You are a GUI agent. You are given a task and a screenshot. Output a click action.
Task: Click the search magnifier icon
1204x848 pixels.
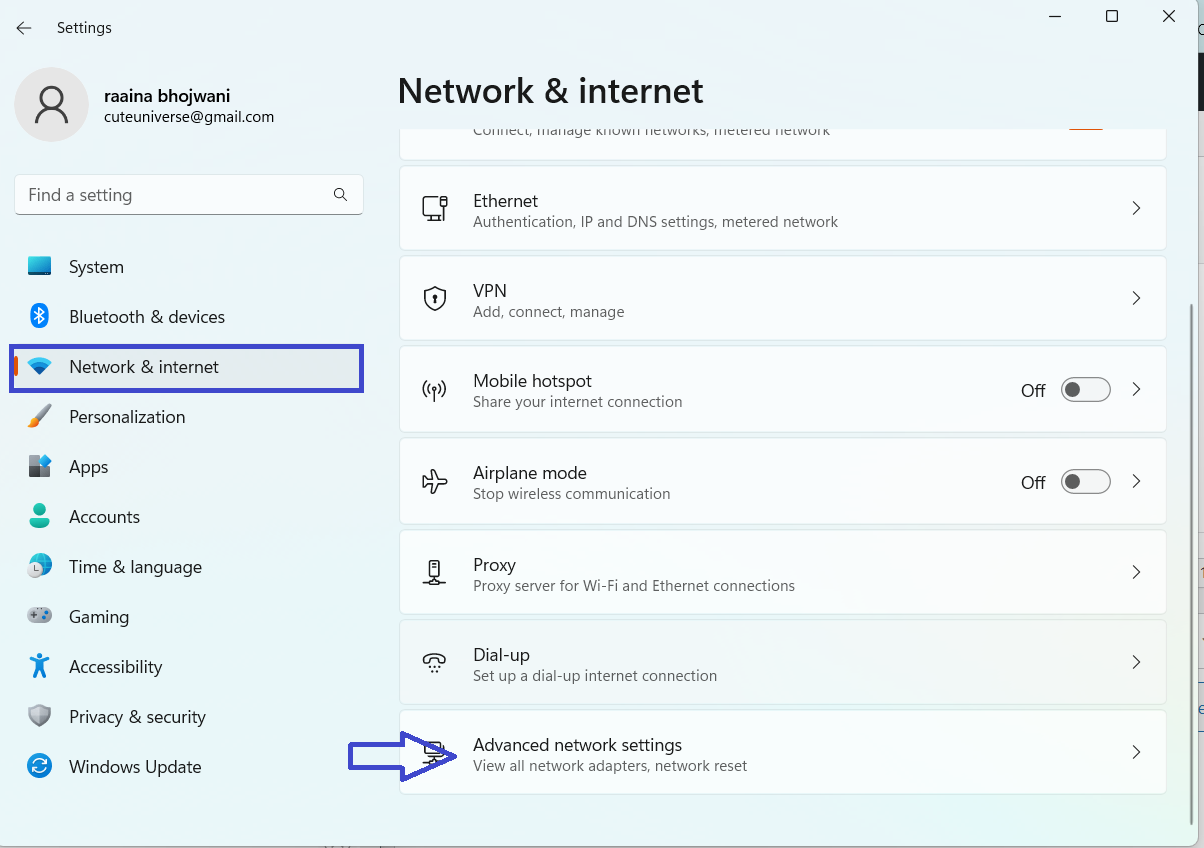click(x=340, y=195)
